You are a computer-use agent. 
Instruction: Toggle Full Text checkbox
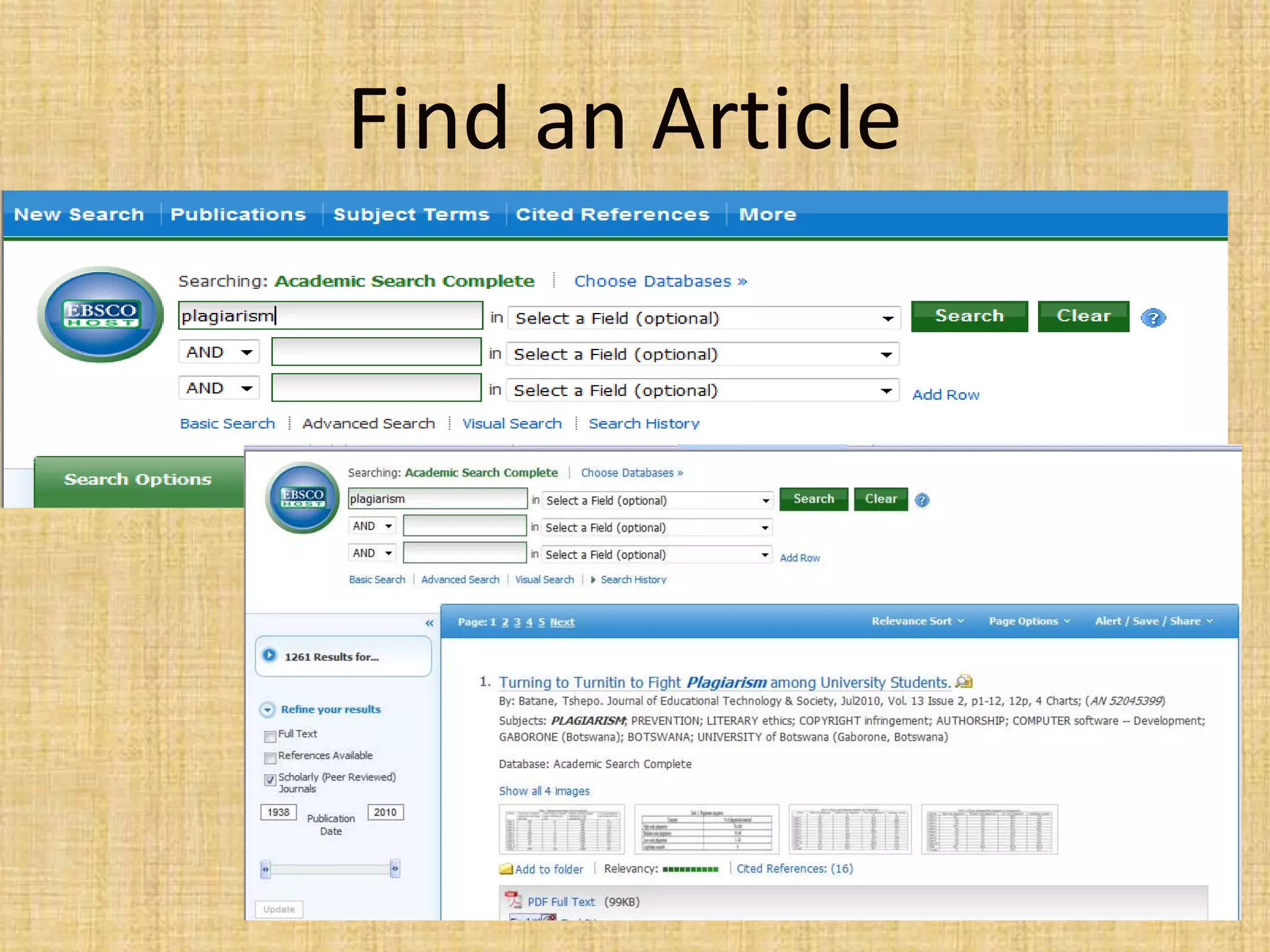270,736
